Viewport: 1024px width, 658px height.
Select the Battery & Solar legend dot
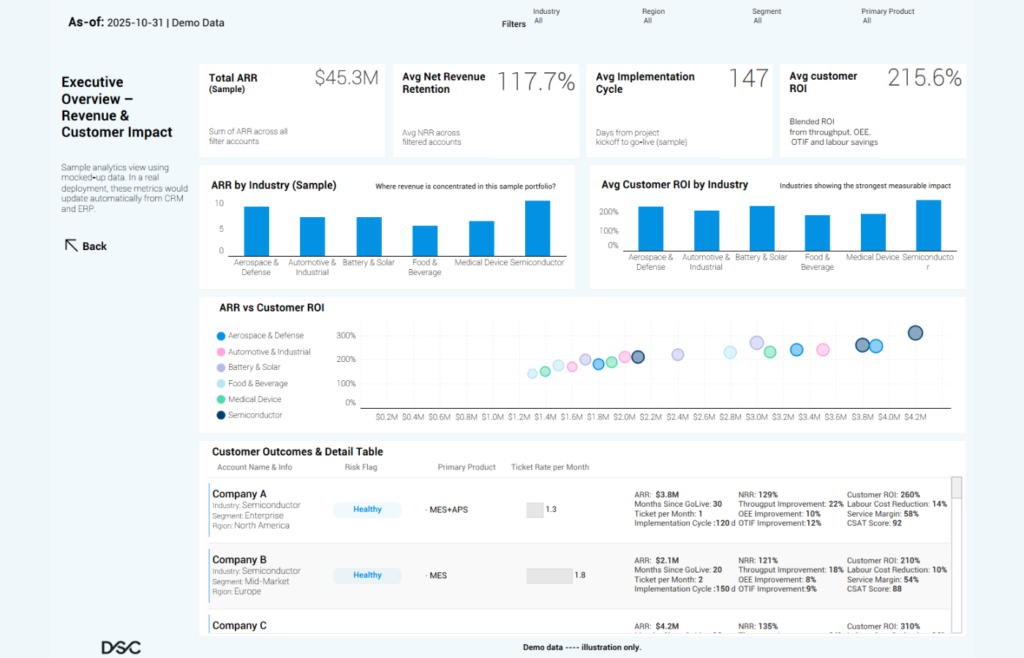220,368
